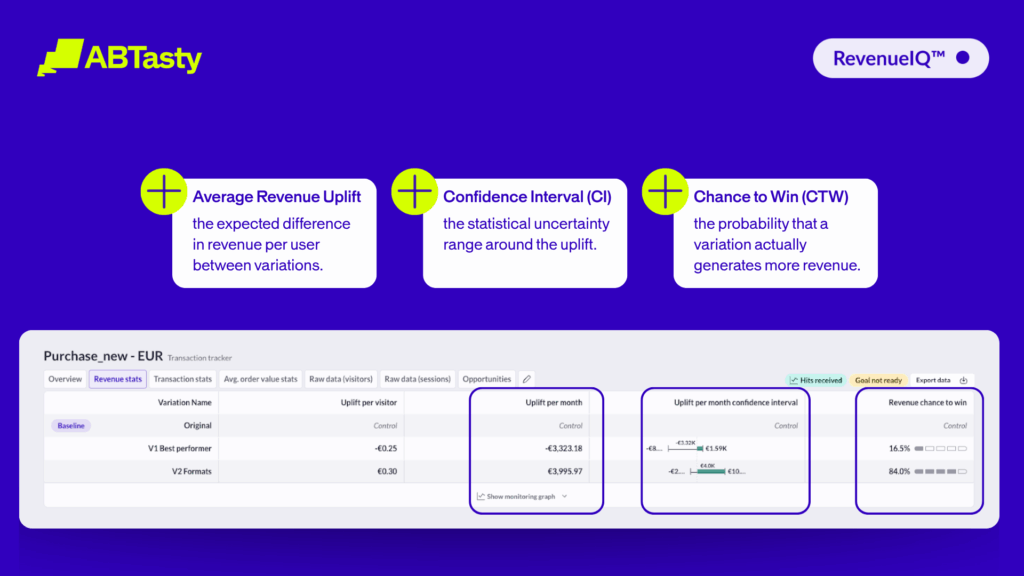This screenshot has height=576, width=1024.
Task: Click the chart icon in Hits received badge
Action: (795, 380)
